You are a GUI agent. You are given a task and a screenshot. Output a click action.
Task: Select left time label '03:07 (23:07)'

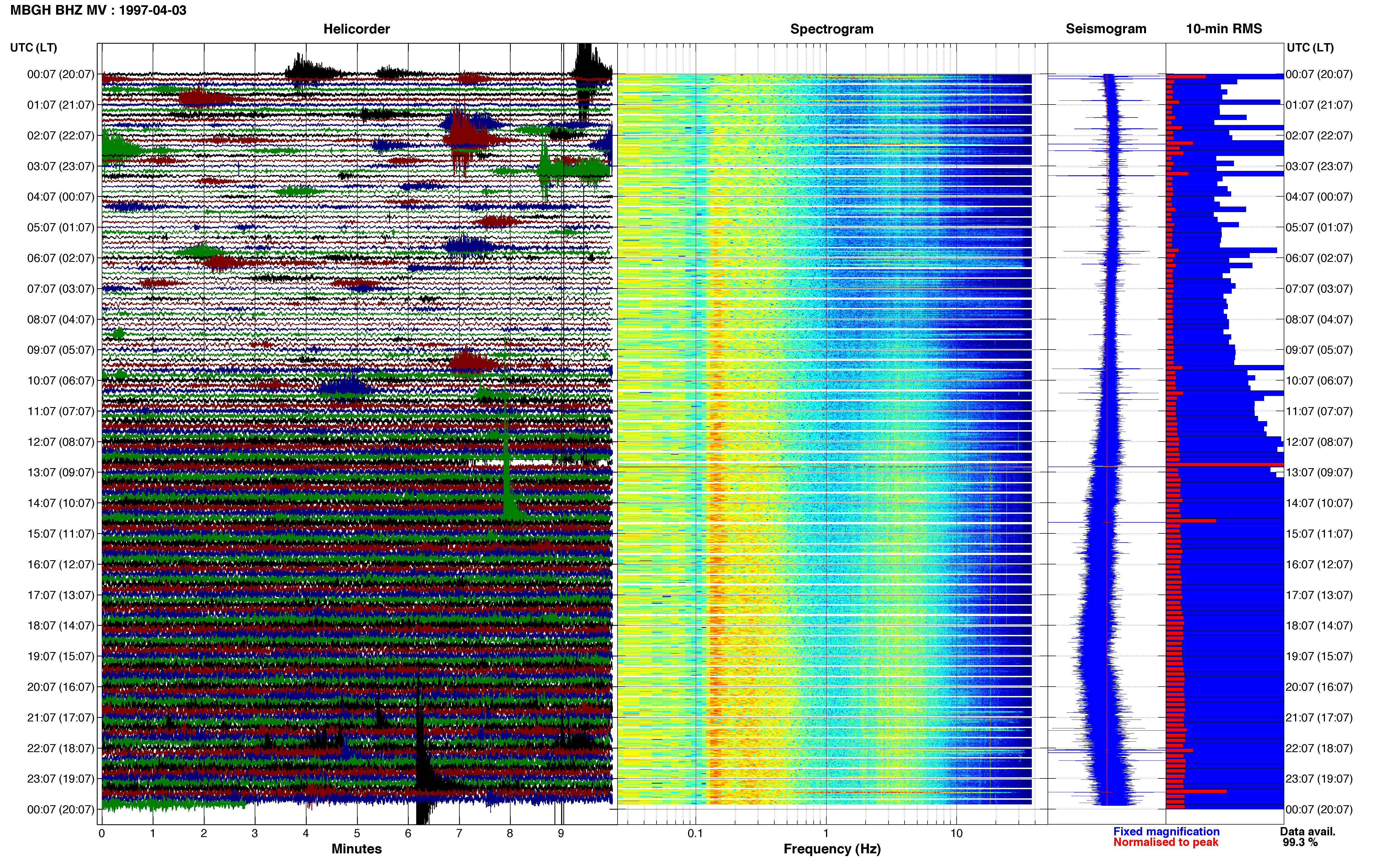click(x=61, y=166)
